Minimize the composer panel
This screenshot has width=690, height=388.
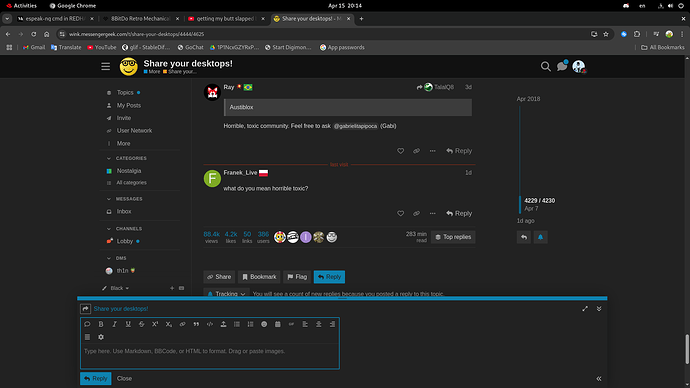[x=599, y=309]
